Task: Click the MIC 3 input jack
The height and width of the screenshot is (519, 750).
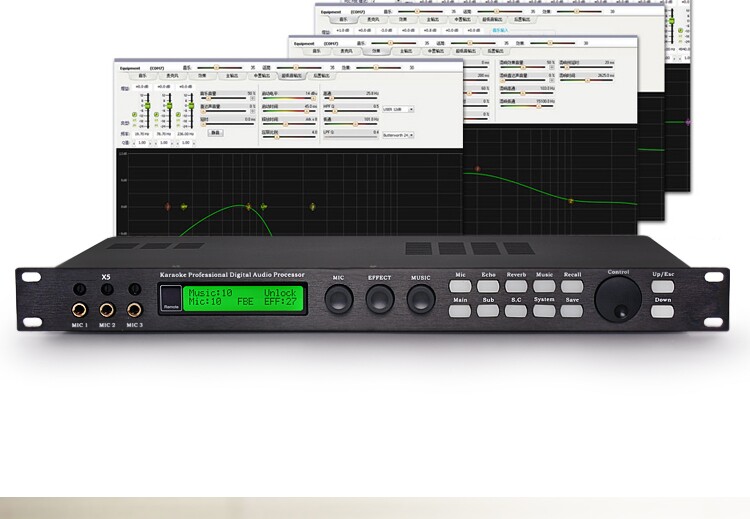Action: pyautogui.click(x=134, y=310)
